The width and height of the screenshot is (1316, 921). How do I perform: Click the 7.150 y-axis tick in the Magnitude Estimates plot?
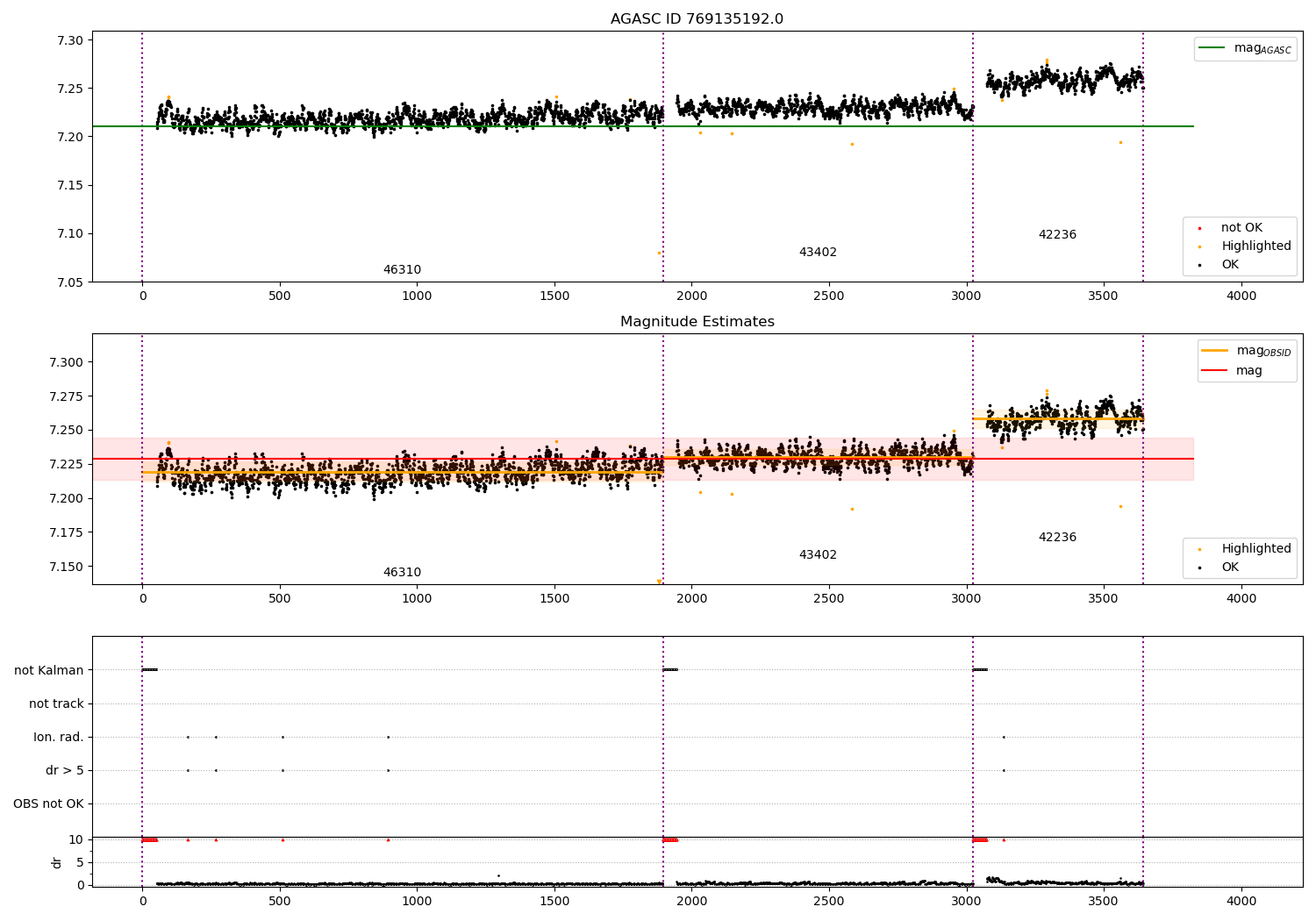(67, 567)
